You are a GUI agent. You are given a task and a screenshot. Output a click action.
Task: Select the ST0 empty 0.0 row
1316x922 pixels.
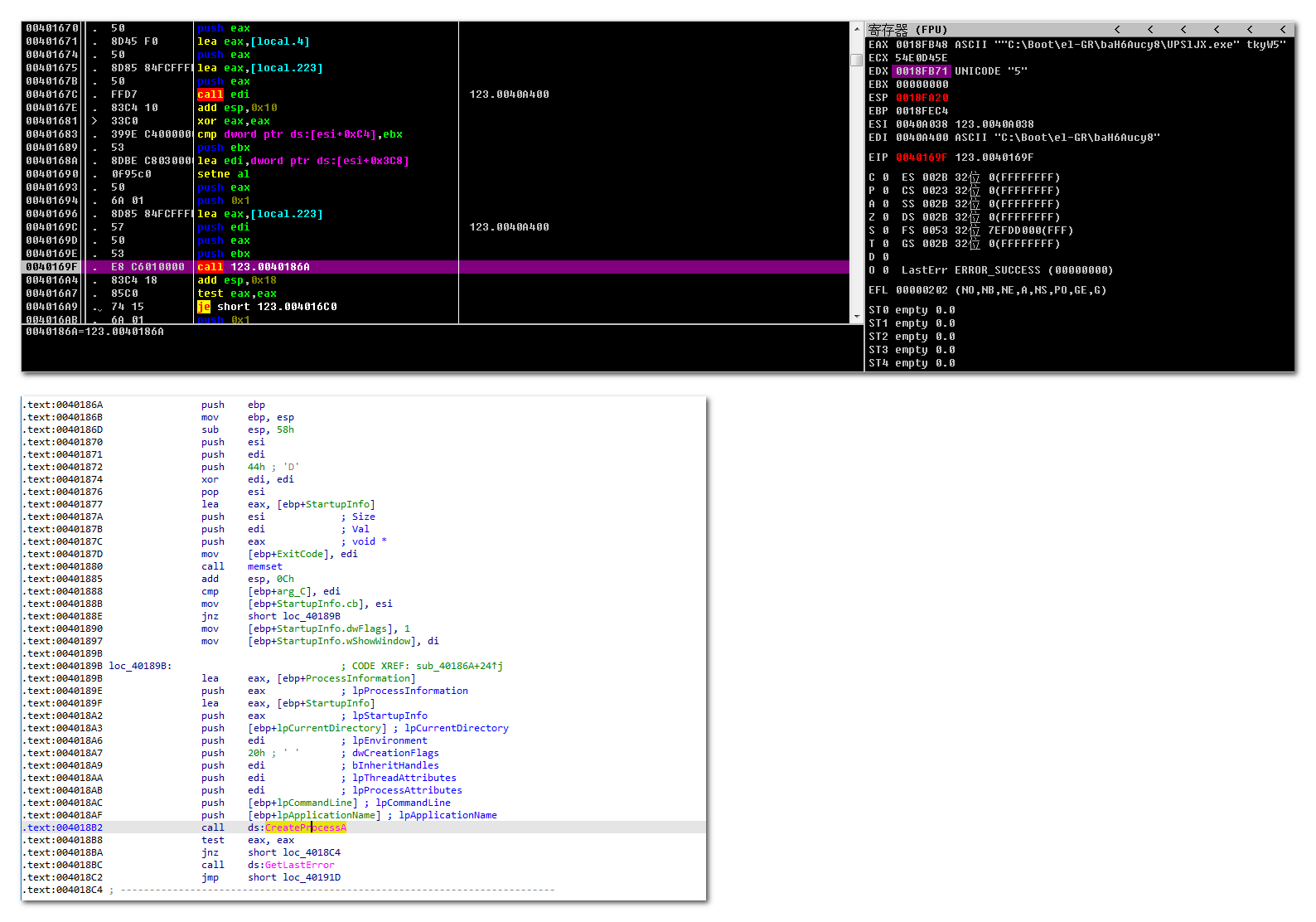pyautogui.click(x=912, y=310)
